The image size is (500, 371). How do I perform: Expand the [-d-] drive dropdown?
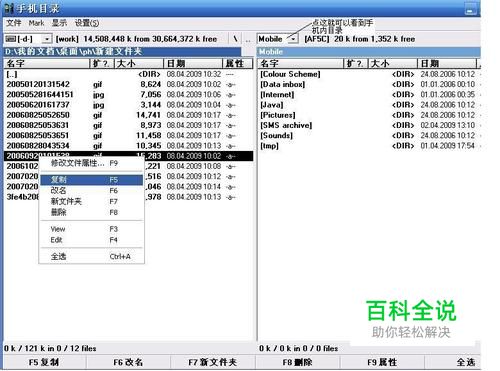(x=47, y=39)
